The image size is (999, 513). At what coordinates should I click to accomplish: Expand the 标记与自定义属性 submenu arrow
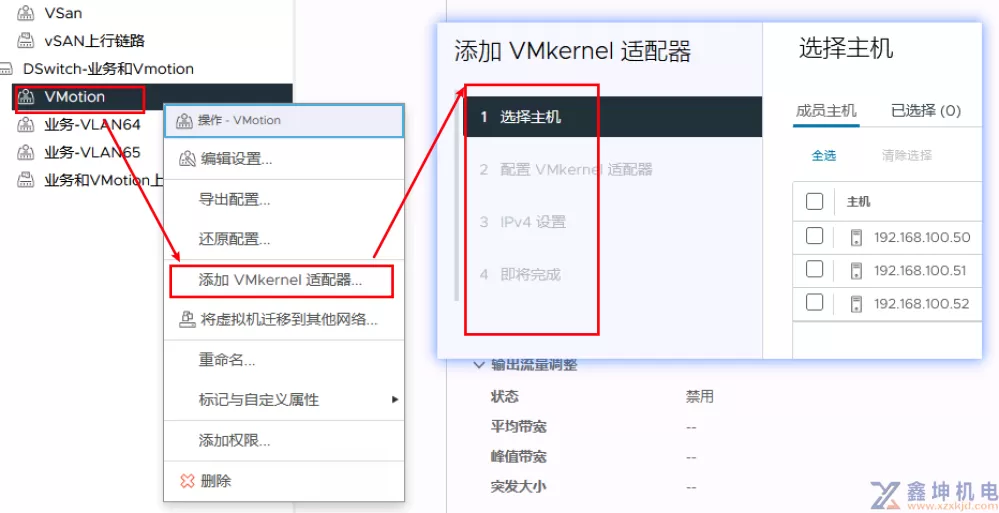pos(395,400)
